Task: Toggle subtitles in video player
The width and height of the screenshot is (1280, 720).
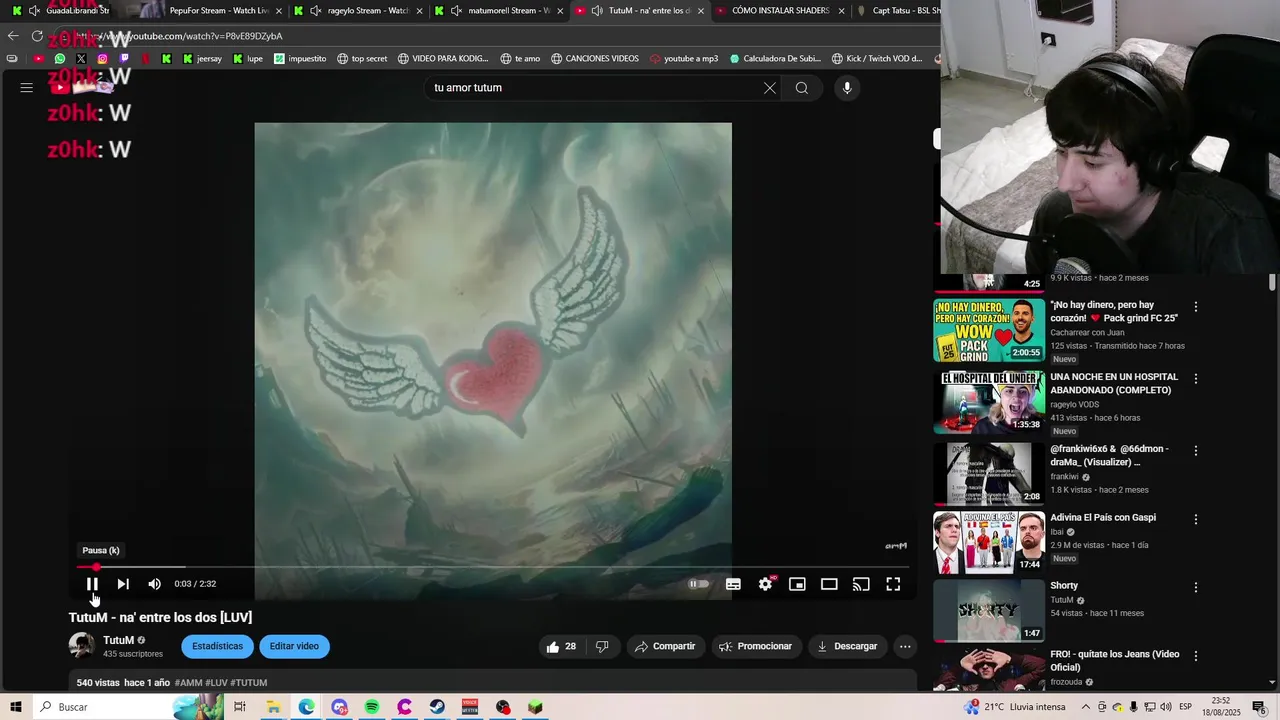Action: [733, 584]
